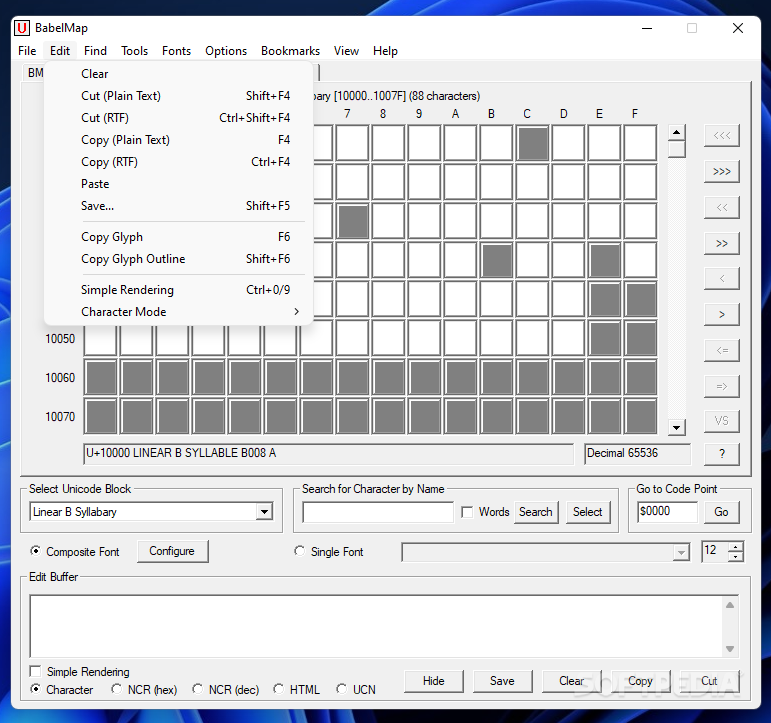Increase font size with up stepper
771x723 pixels.
pos(736,546)
